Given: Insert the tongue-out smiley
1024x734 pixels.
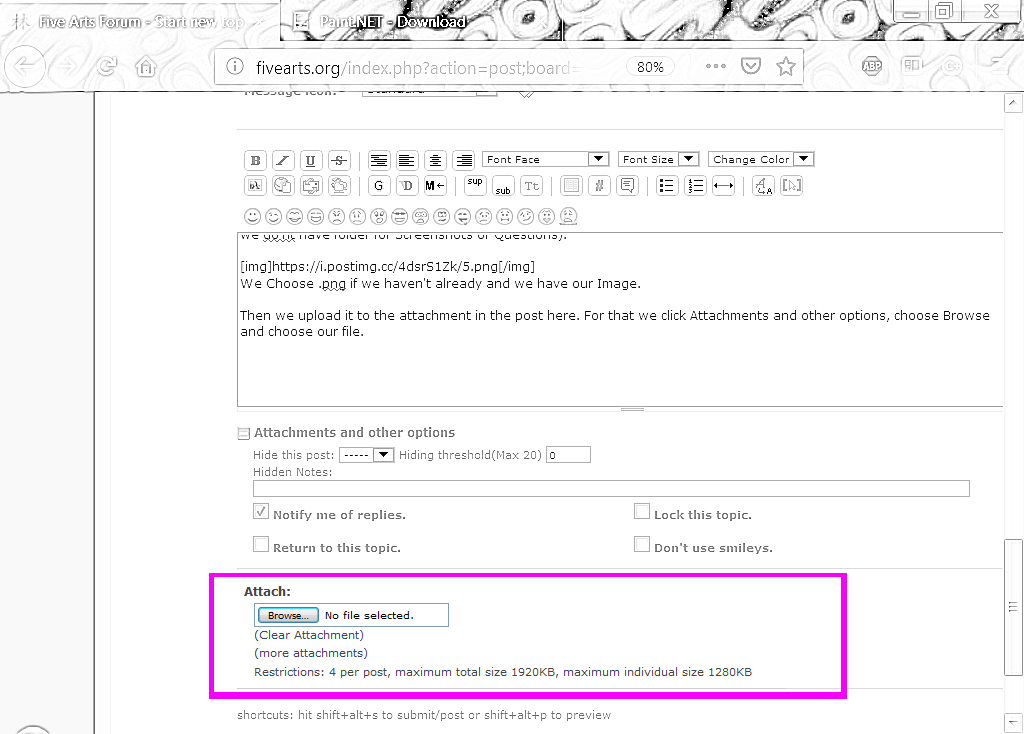Looking at the screenshot, I should coord(462,216).
